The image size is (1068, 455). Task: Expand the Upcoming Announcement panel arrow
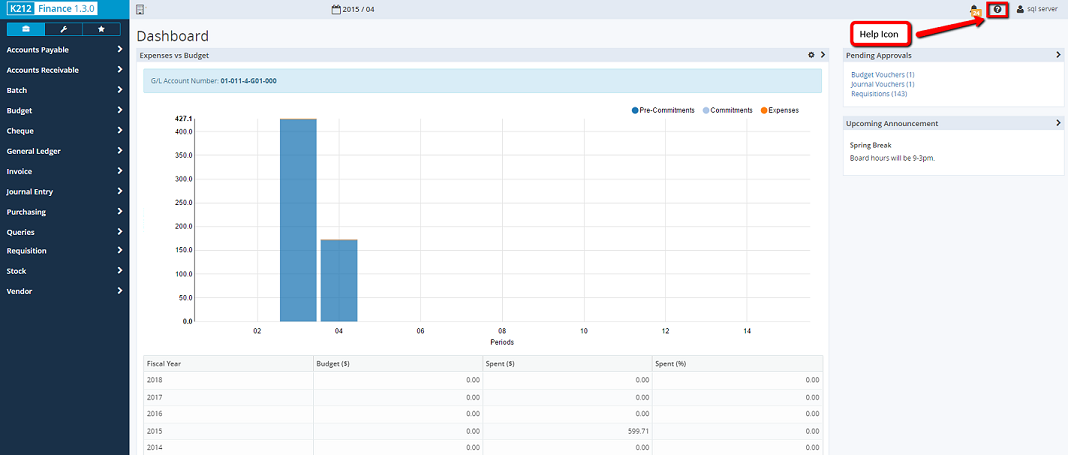tap(1058, 123)
